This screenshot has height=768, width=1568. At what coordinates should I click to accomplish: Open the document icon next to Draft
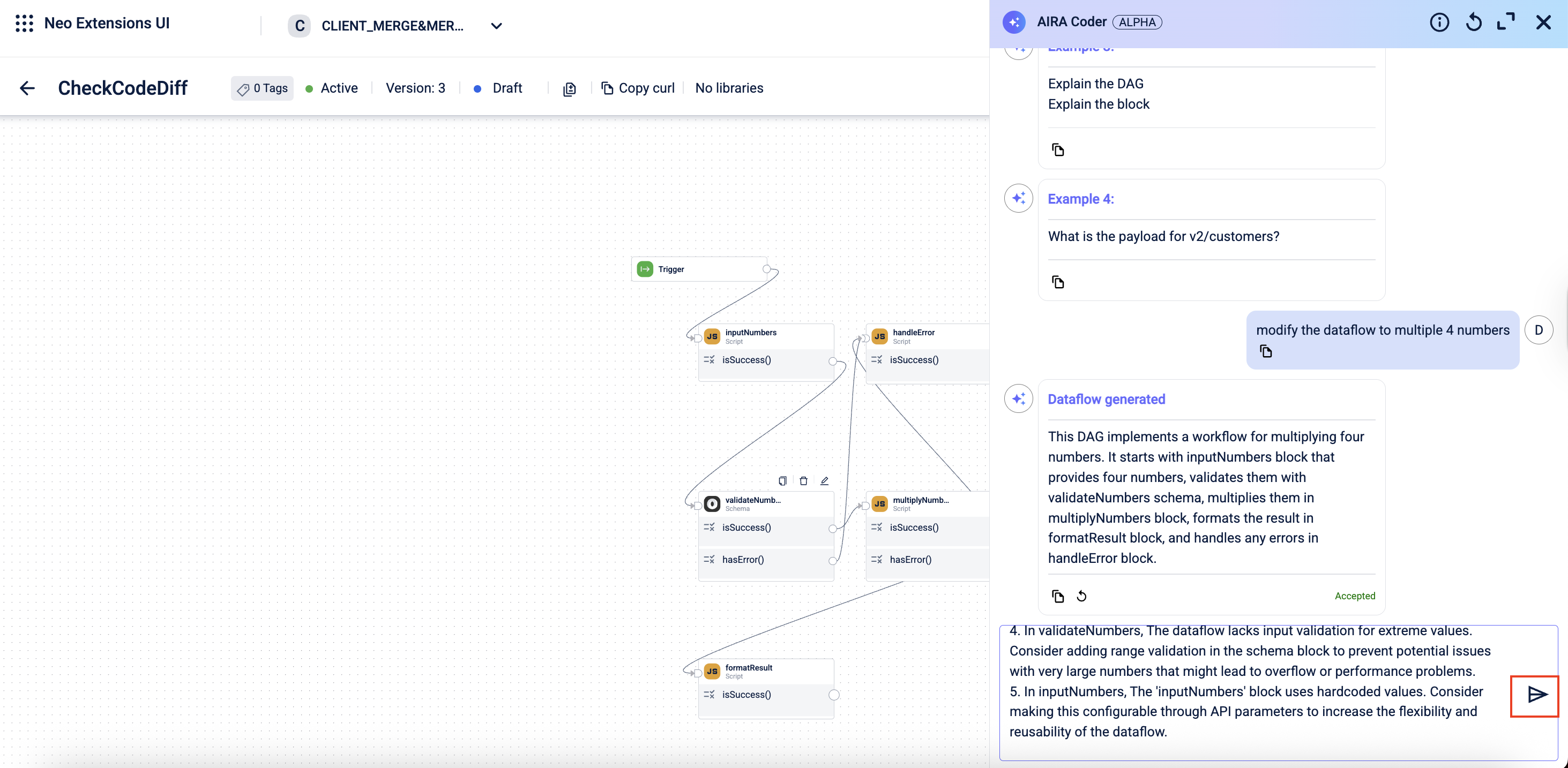tap(569, 89)
